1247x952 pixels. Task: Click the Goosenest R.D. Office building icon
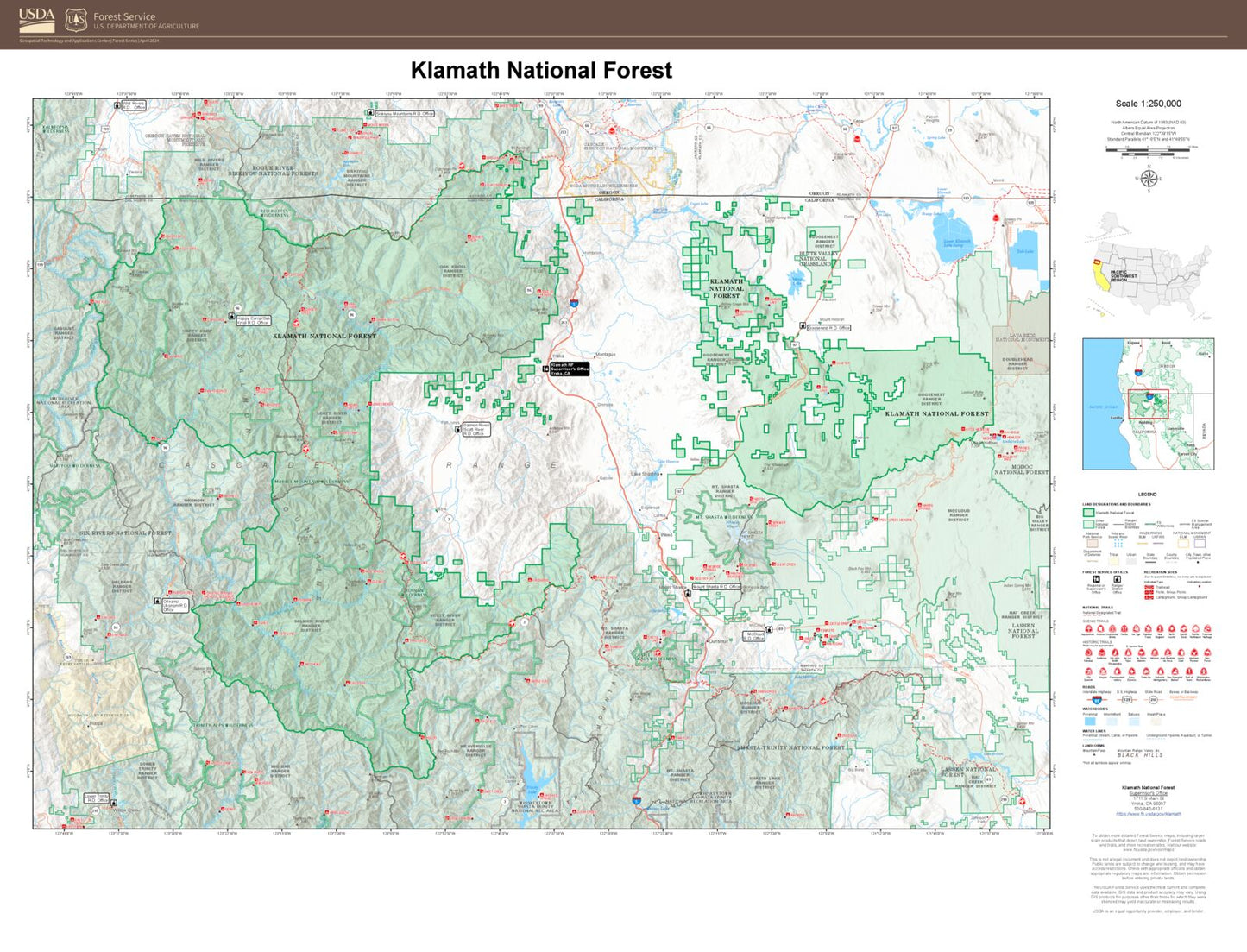tap(803, 326)
